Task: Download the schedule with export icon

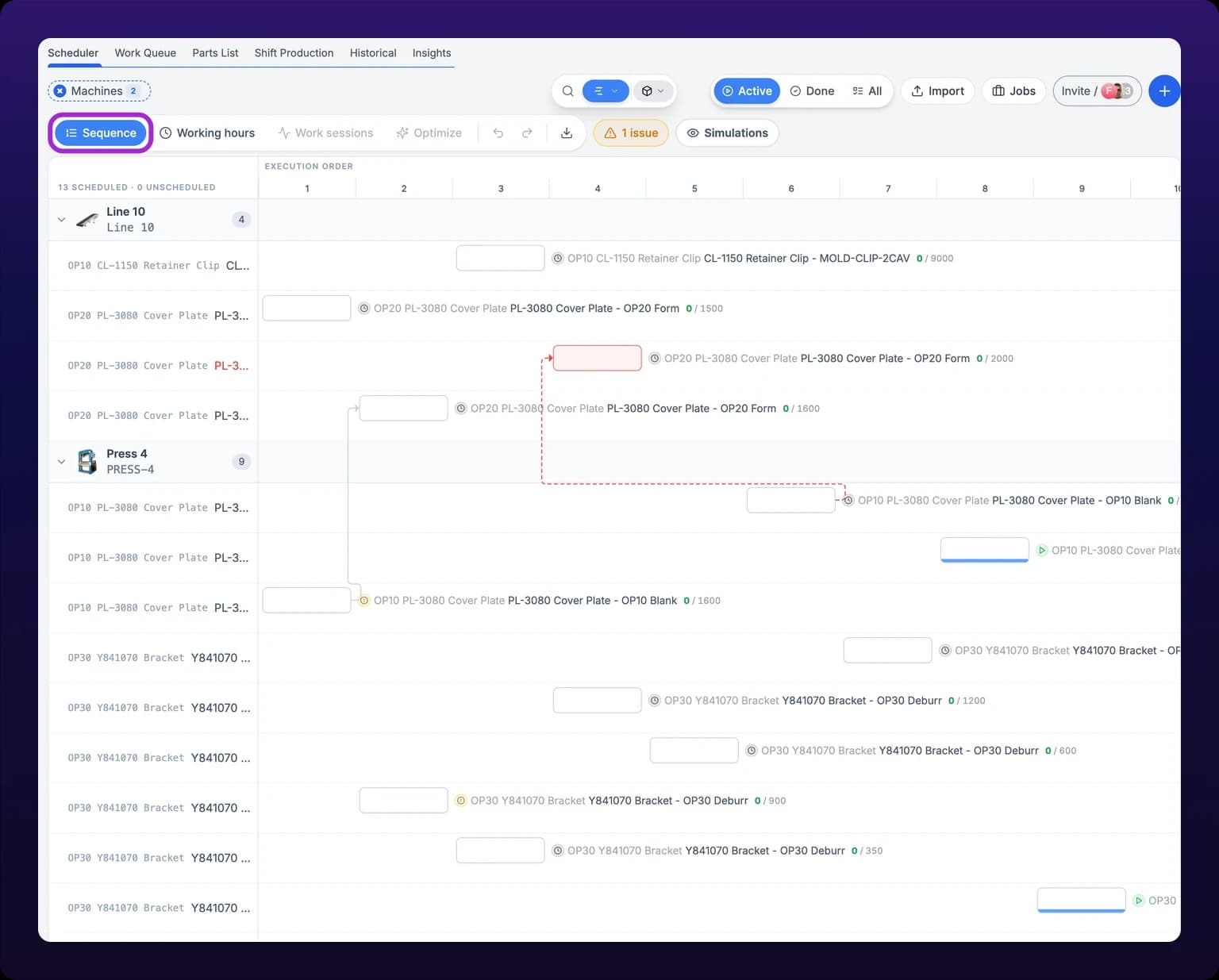Action: (567, 133)
